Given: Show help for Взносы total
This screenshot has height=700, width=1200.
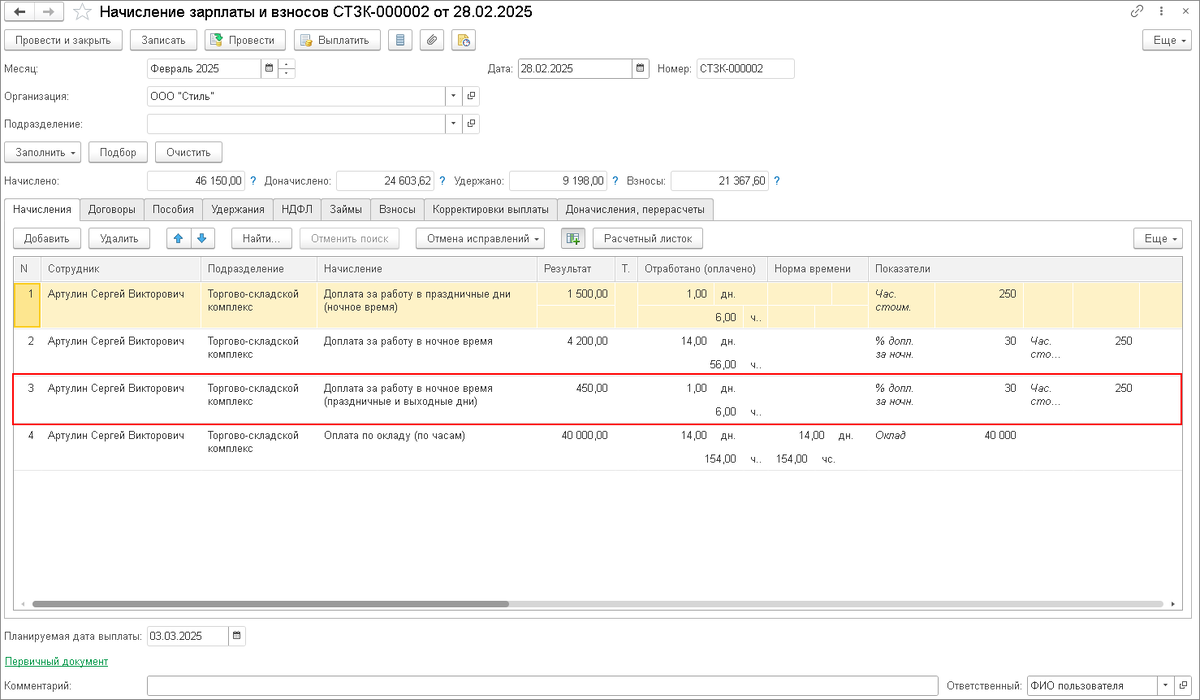Looking at the screenshot, I should tap(777, 181).
